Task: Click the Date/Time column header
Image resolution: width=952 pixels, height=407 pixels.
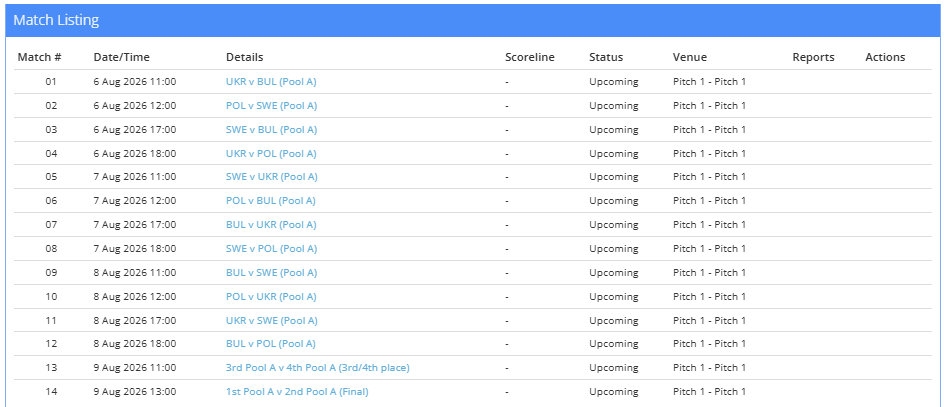Action: [121, 57]
